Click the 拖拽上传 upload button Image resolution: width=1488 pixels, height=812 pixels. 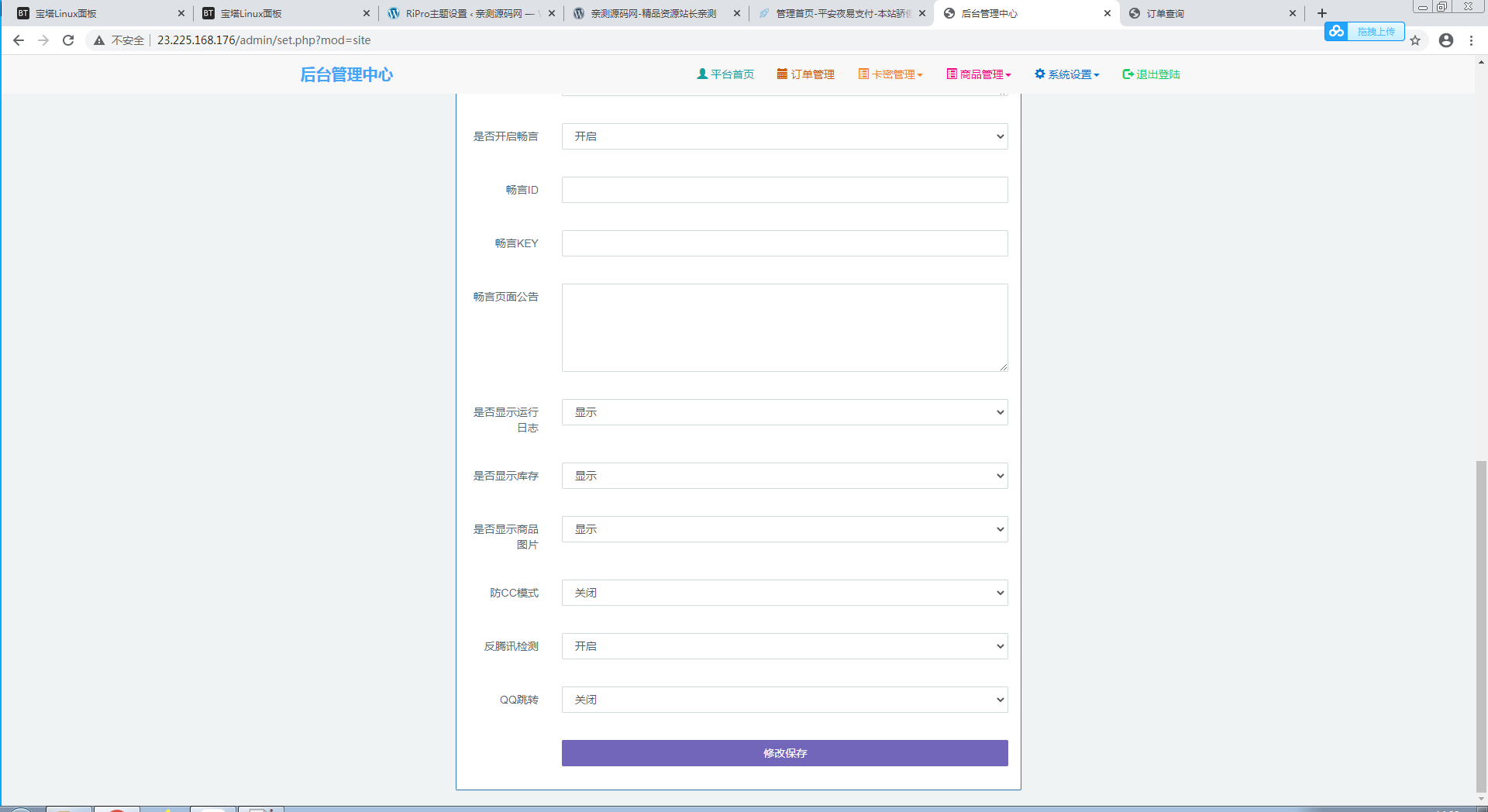(x=1376, y=31)
